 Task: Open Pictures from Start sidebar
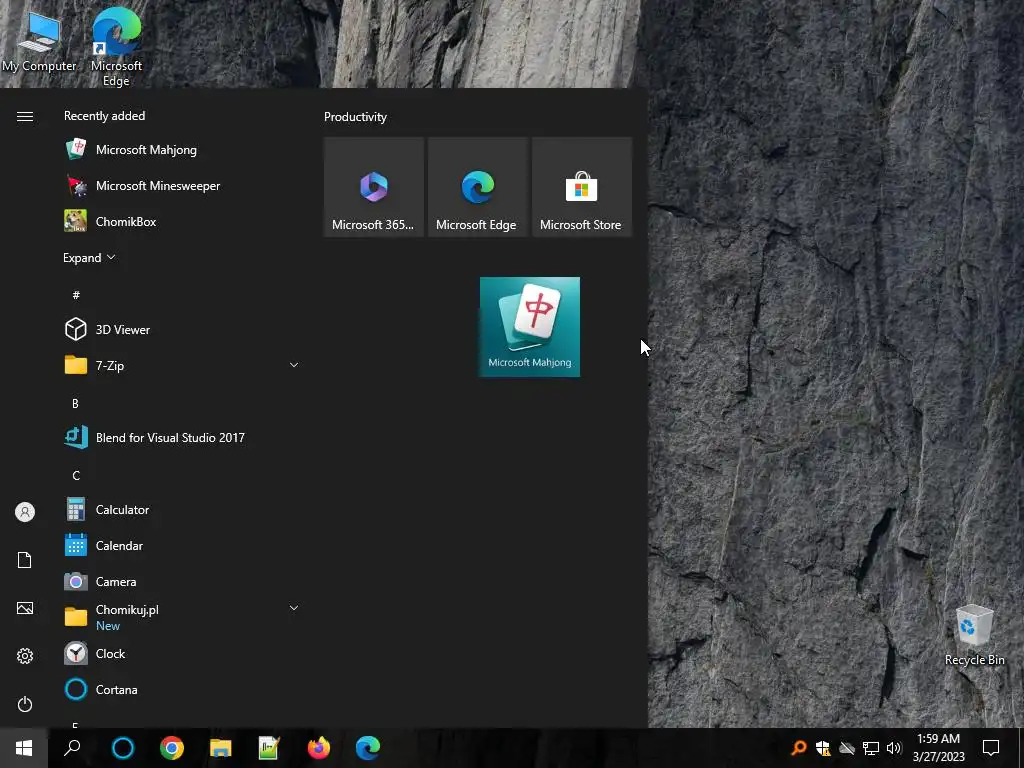(x=25, y=608)
